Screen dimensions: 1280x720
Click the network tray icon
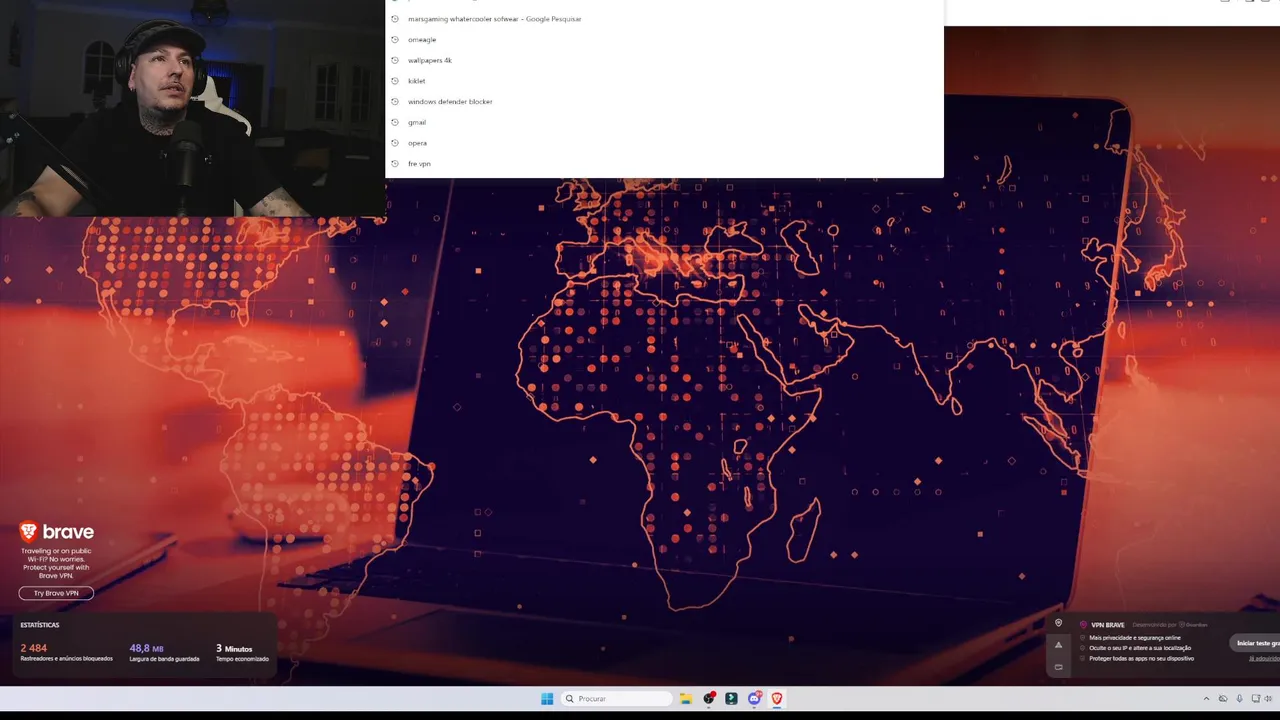[1257, 698]
